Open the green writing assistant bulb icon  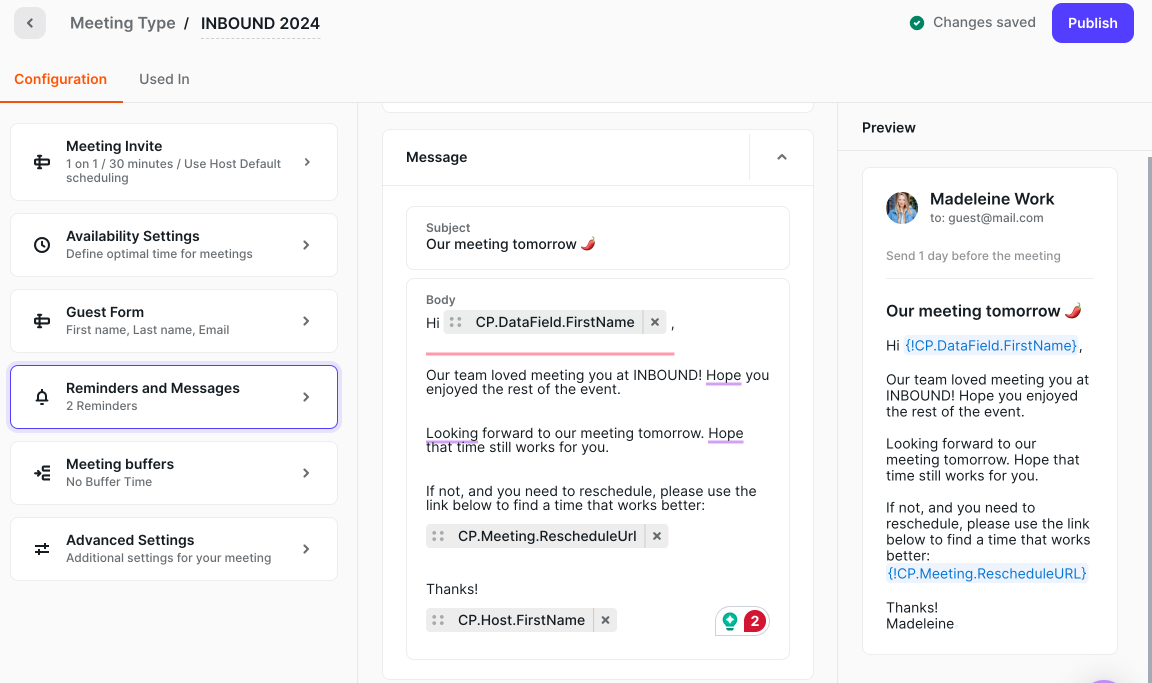point(730,621)
